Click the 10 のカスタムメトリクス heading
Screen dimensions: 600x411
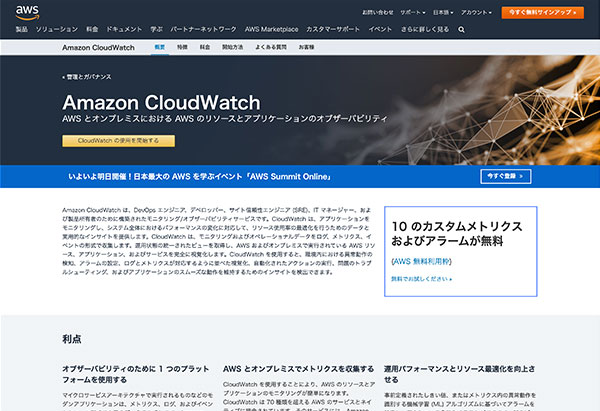[x=457, y=233]
